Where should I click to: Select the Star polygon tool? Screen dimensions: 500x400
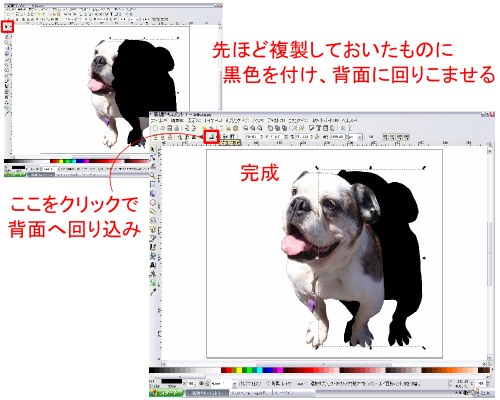(x=153, y=211)
